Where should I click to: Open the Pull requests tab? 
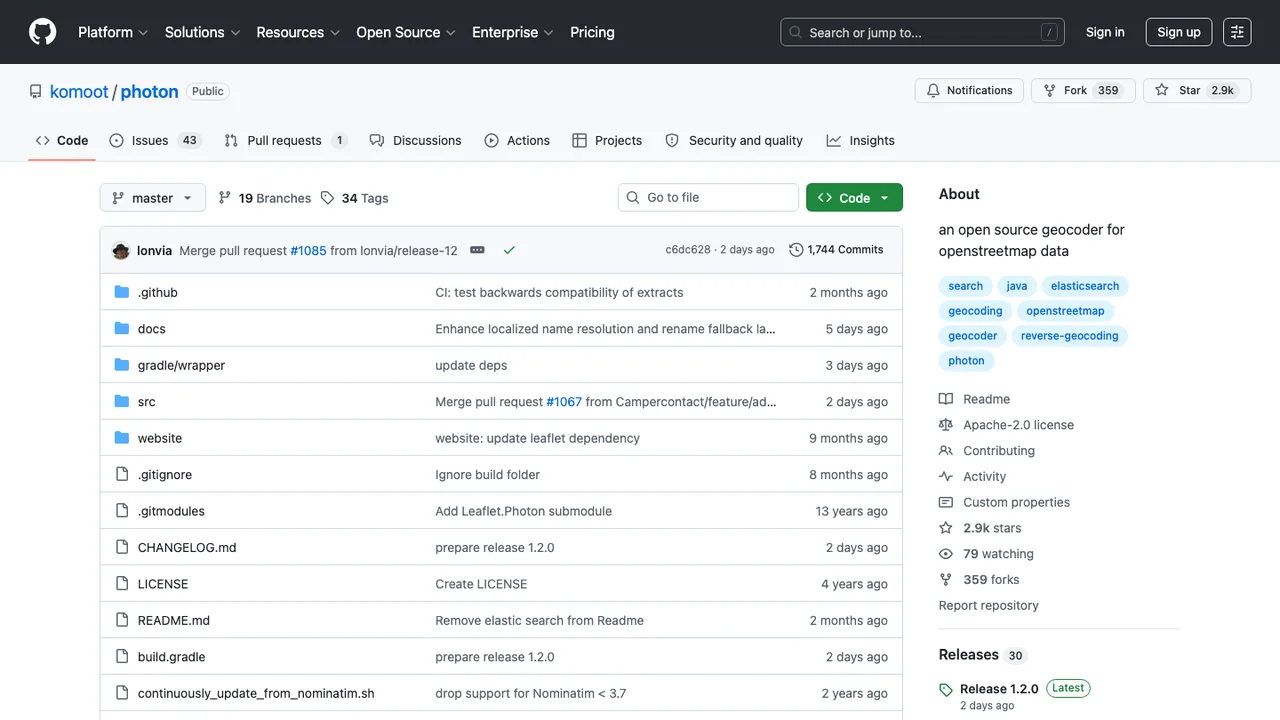tap(285, 141)
